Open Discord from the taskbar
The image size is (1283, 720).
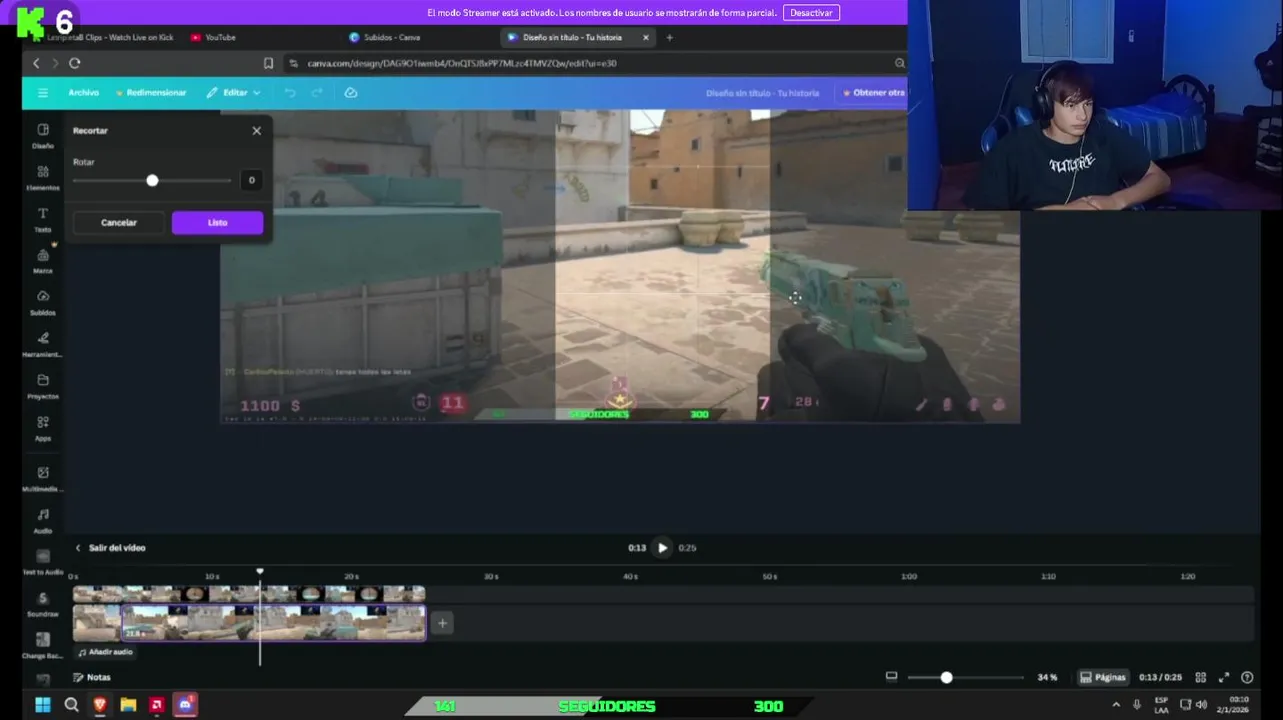[x=185, y=705]
